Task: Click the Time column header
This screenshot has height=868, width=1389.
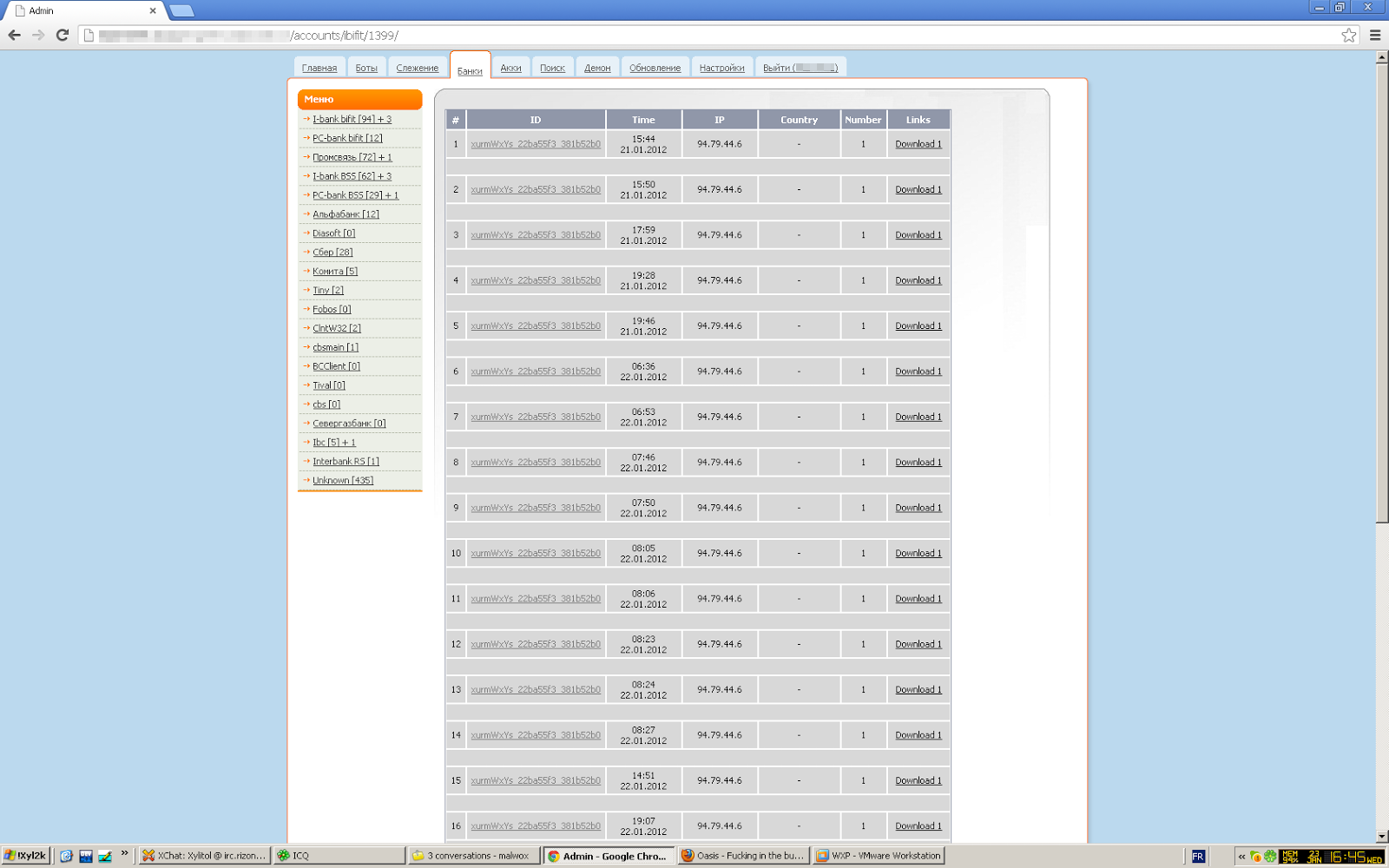Action: coord(643,120)
